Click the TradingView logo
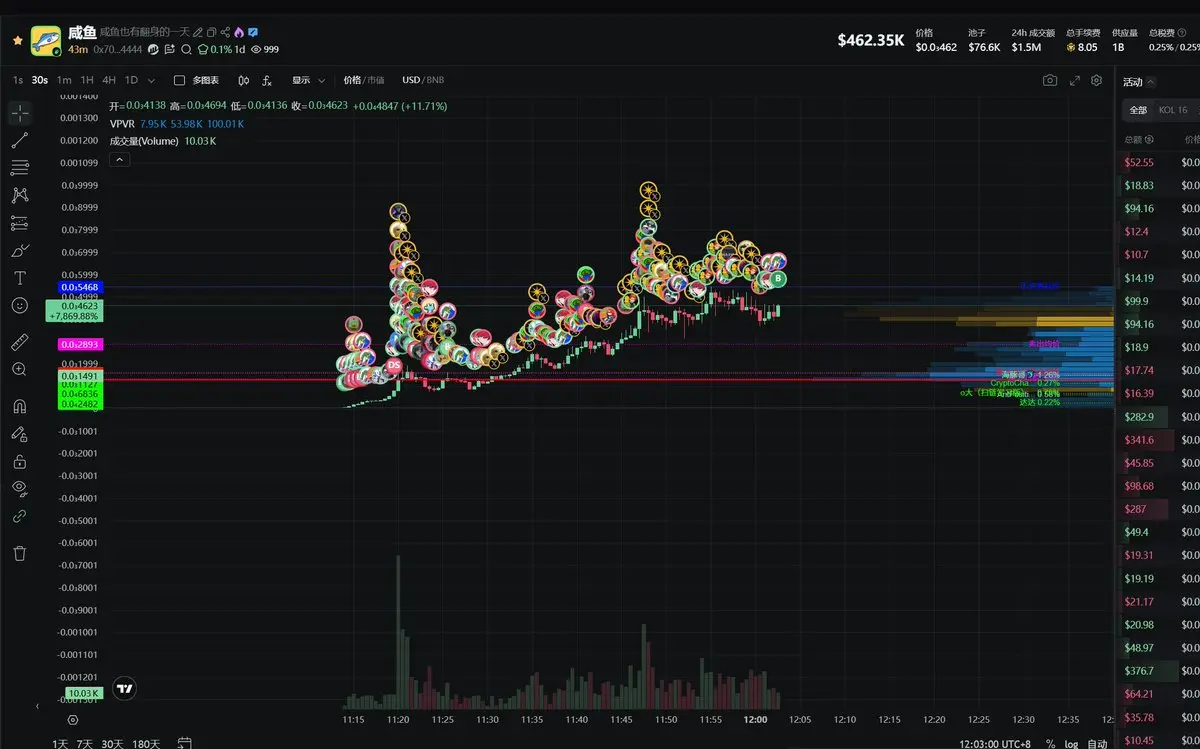 125,688
